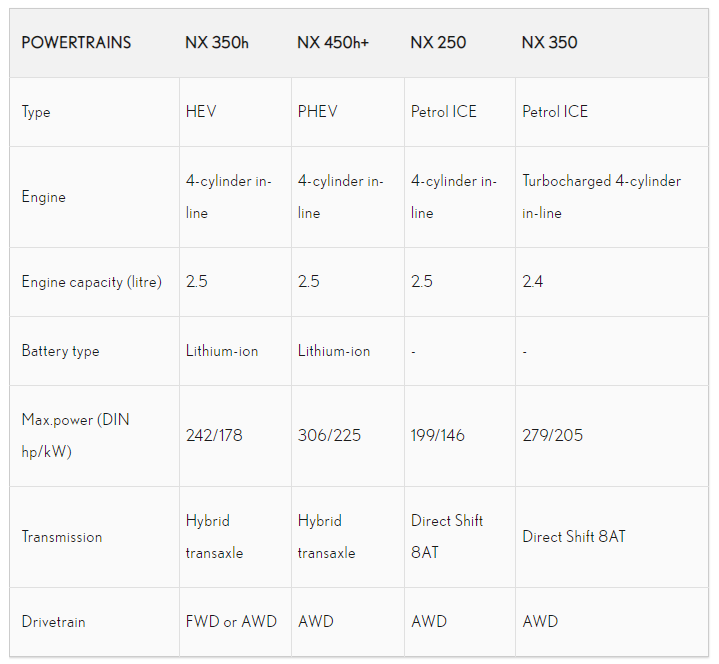Viewport: 719px width, 664px height.
Task: Click the NX 250 column header
Action: 438,43
